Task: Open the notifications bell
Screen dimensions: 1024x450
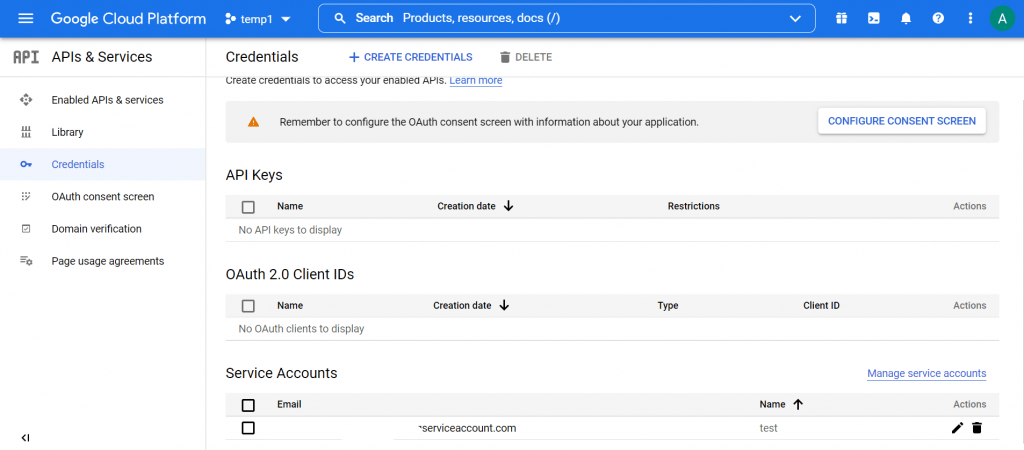Action: tap(906, 18)
